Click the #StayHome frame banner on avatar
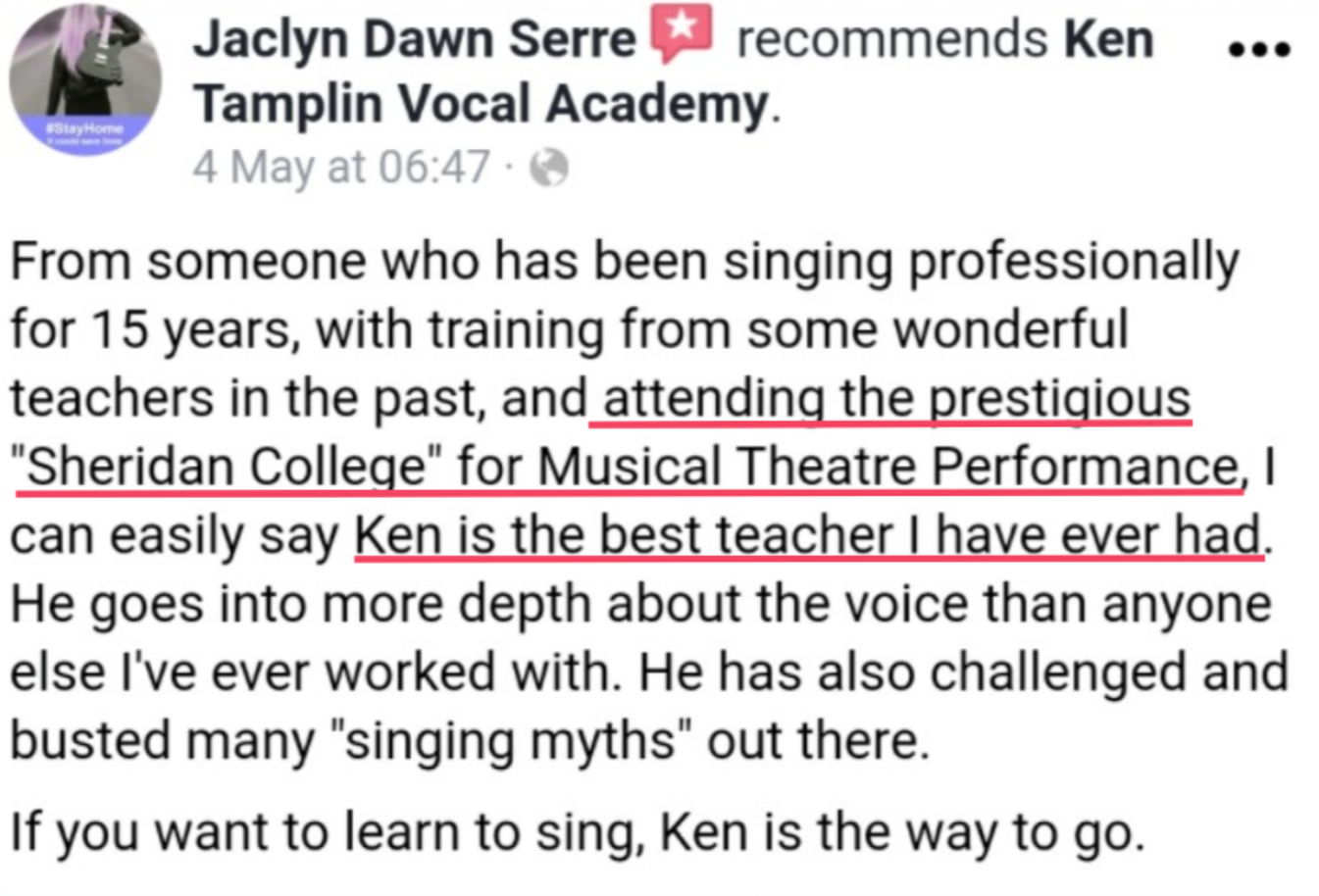The image size is (1319, 896). click(x=85, y=132)
